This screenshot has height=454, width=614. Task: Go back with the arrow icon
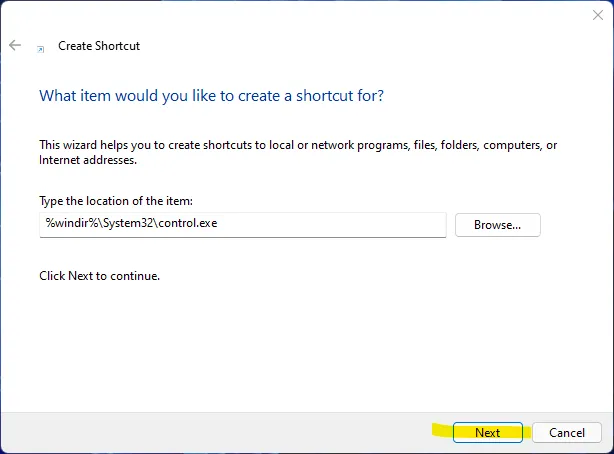[x=15, y=45]
